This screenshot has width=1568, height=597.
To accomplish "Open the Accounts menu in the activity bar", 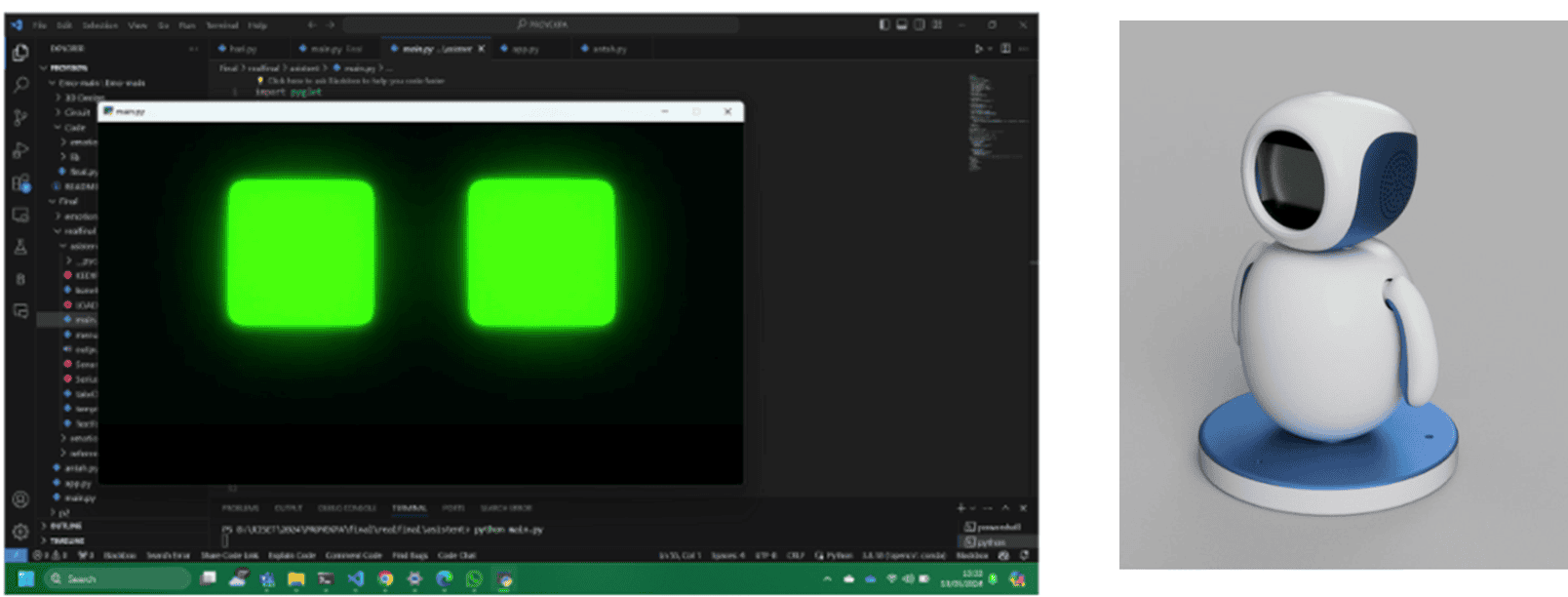I will click(20, 499).
